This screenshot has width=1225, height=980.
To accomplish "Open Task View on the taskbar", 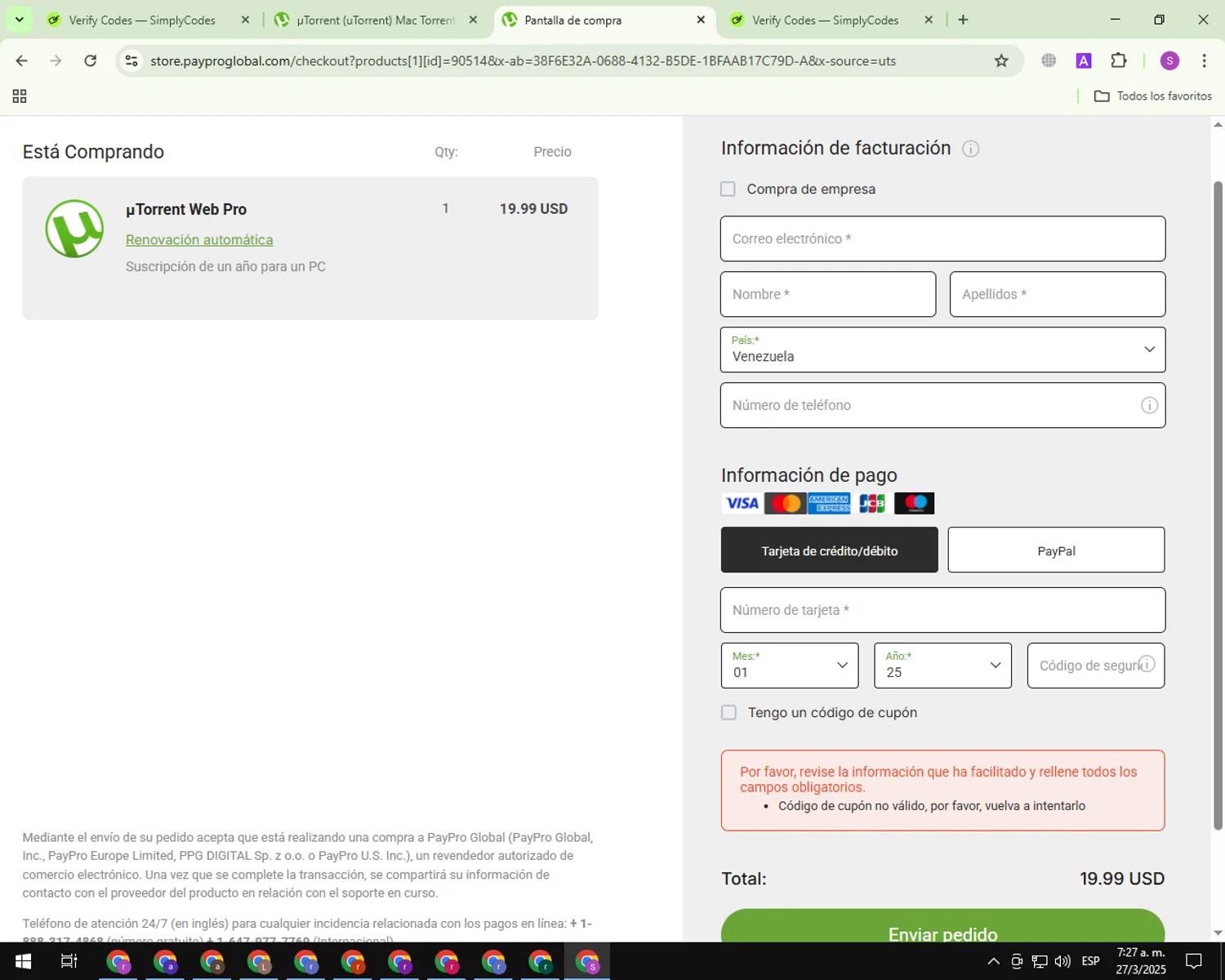I will 69,961.
